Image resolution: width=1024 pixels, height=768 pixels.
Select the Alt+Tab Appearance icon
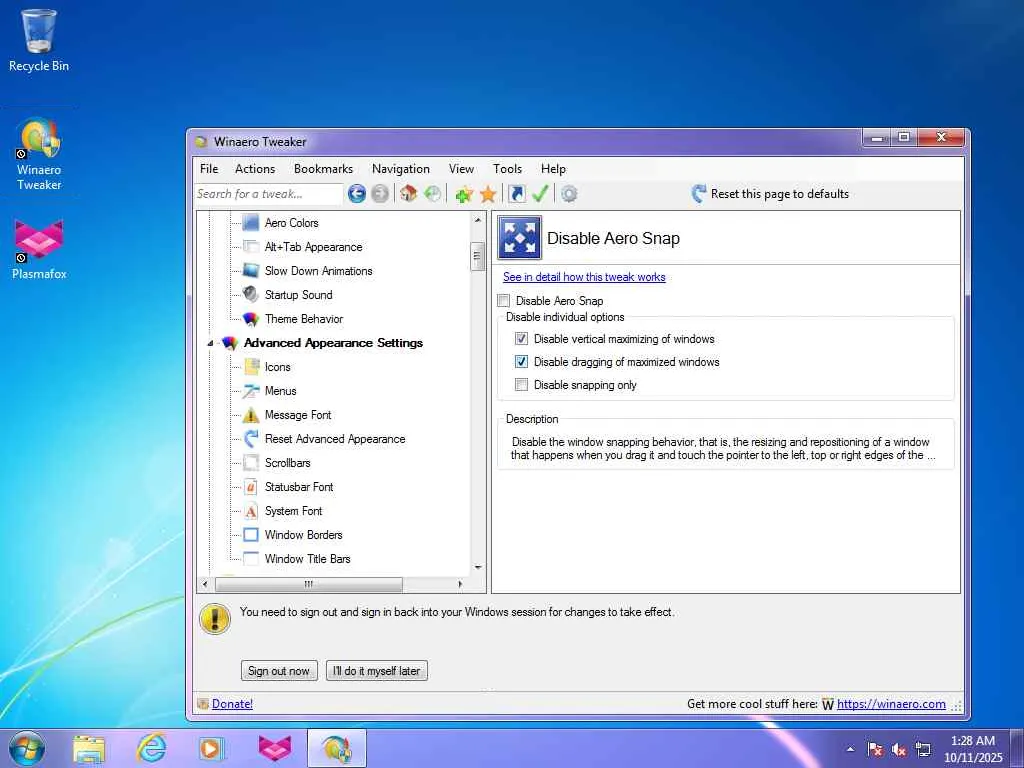tap(251, 247)
